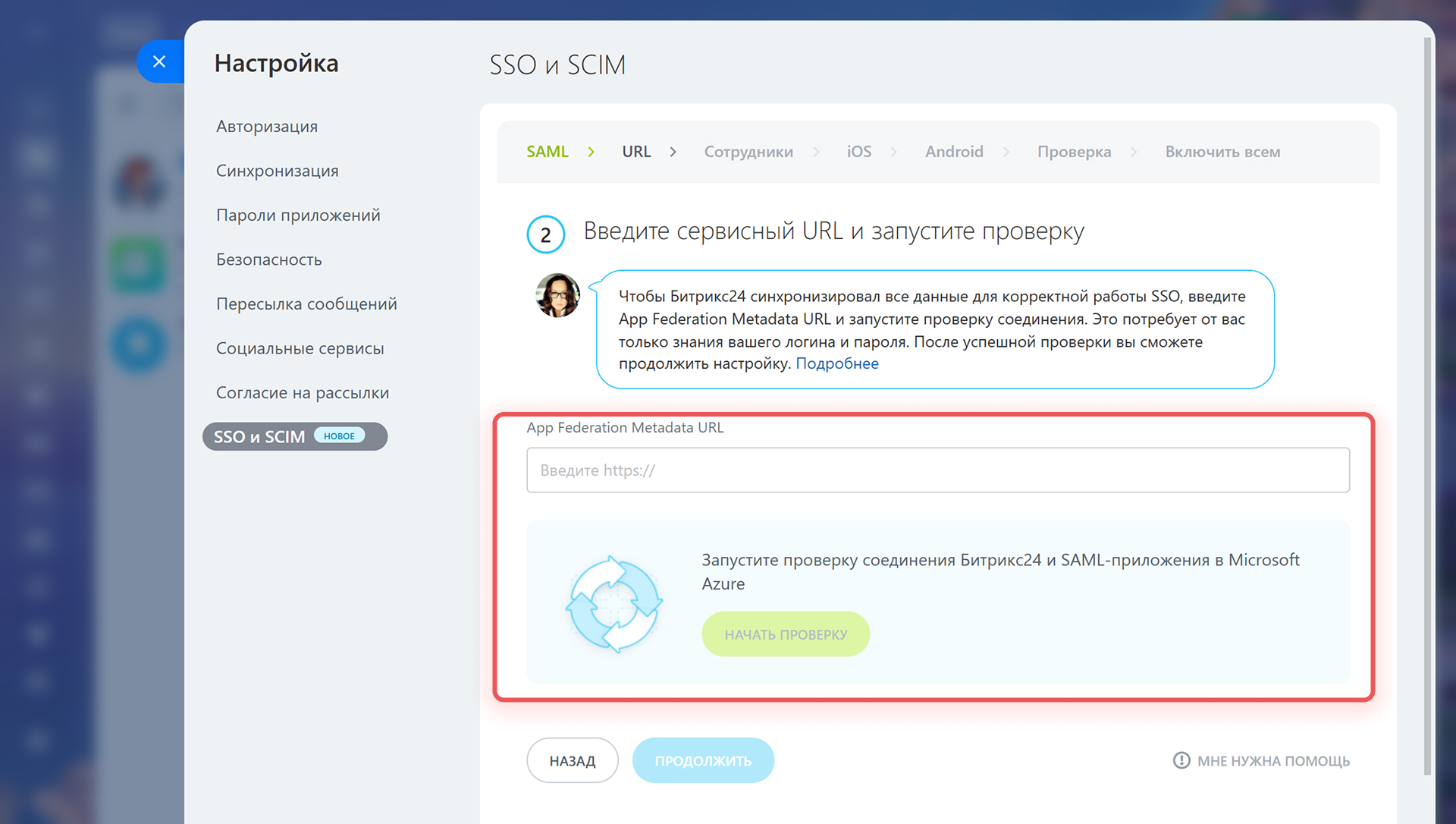Screen dimensions: 1456x824
Task: Click the assistant avatar photo
Action: point(557,295)
